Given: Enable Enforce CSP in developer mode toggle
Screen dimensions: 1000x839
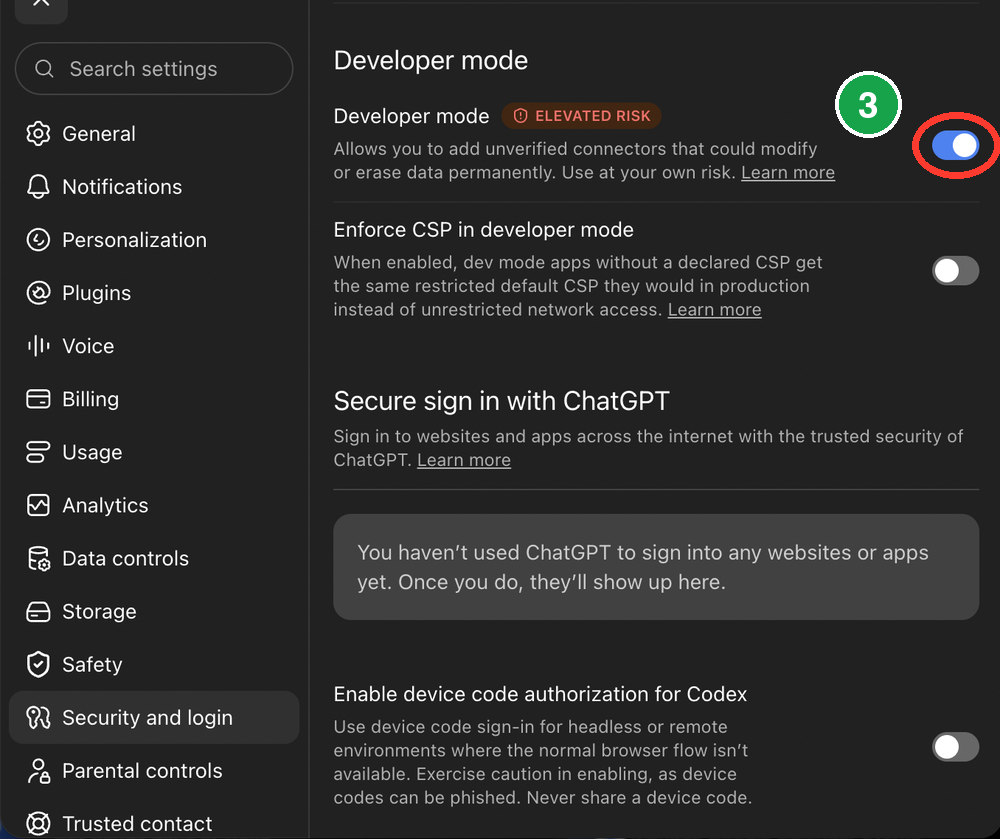Looking at the screenshot, I should [955, 270].
